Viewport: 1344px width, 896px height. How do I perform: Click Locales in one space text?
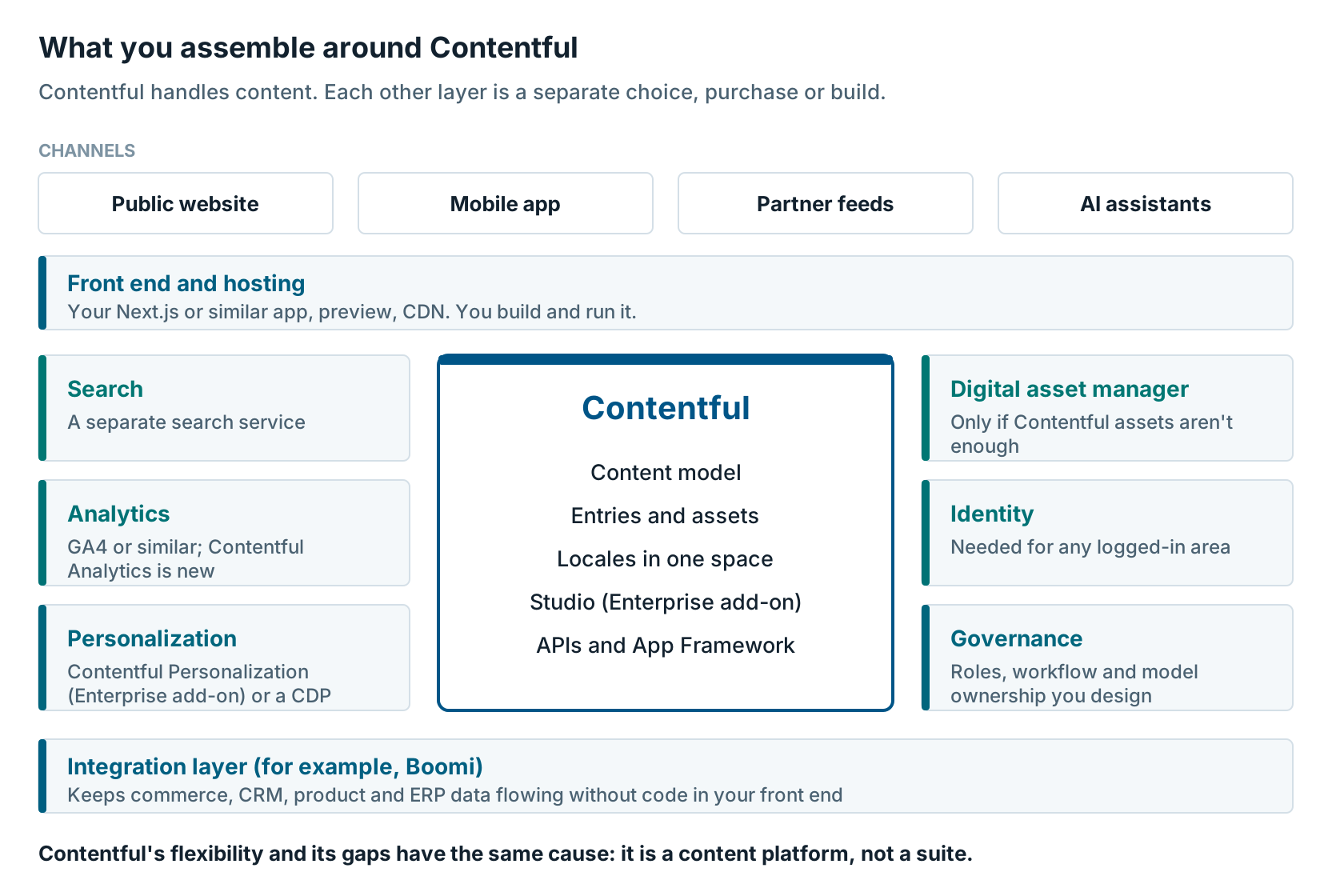(666, 559)
